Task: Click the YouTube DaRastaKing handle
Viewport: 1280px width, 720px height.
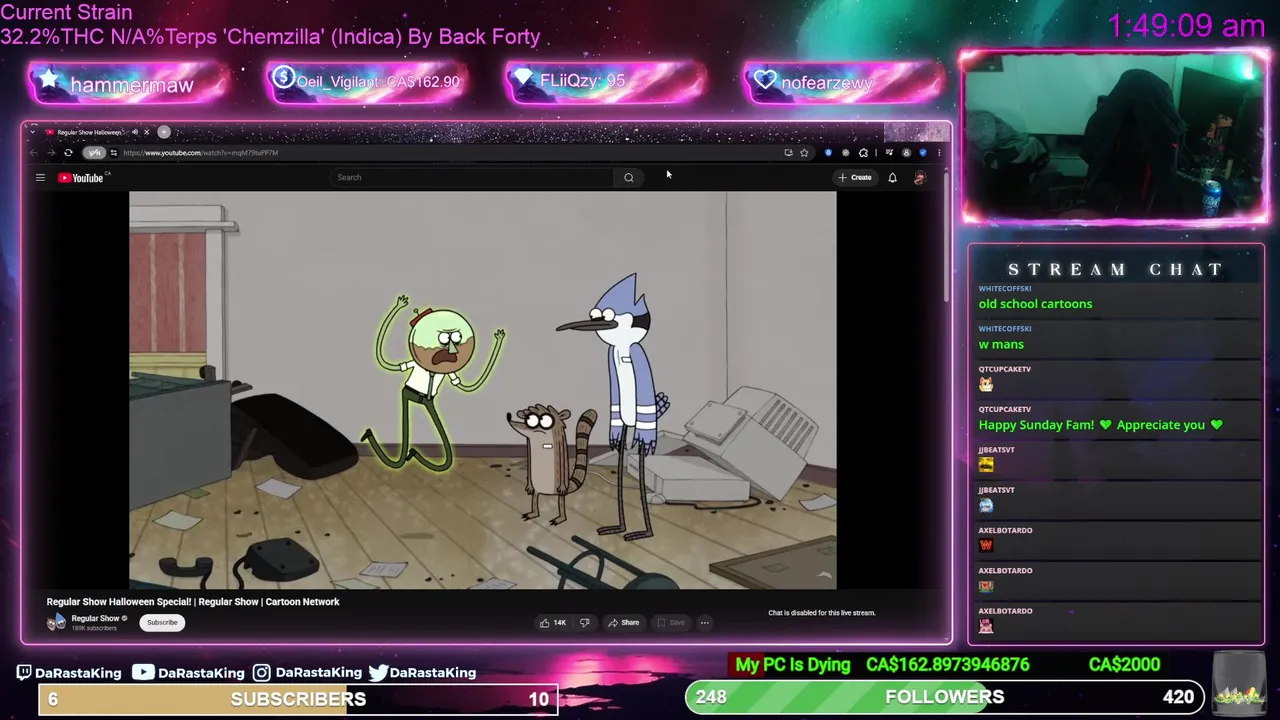Action: [x=188, y=673]
